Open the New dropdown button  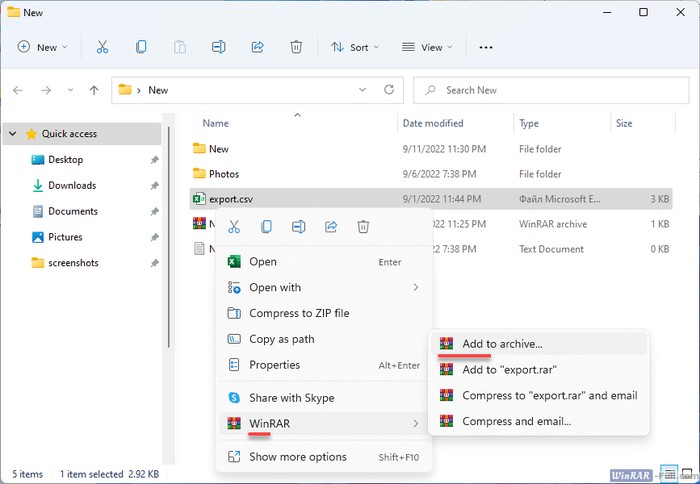(x=43, y=47)
